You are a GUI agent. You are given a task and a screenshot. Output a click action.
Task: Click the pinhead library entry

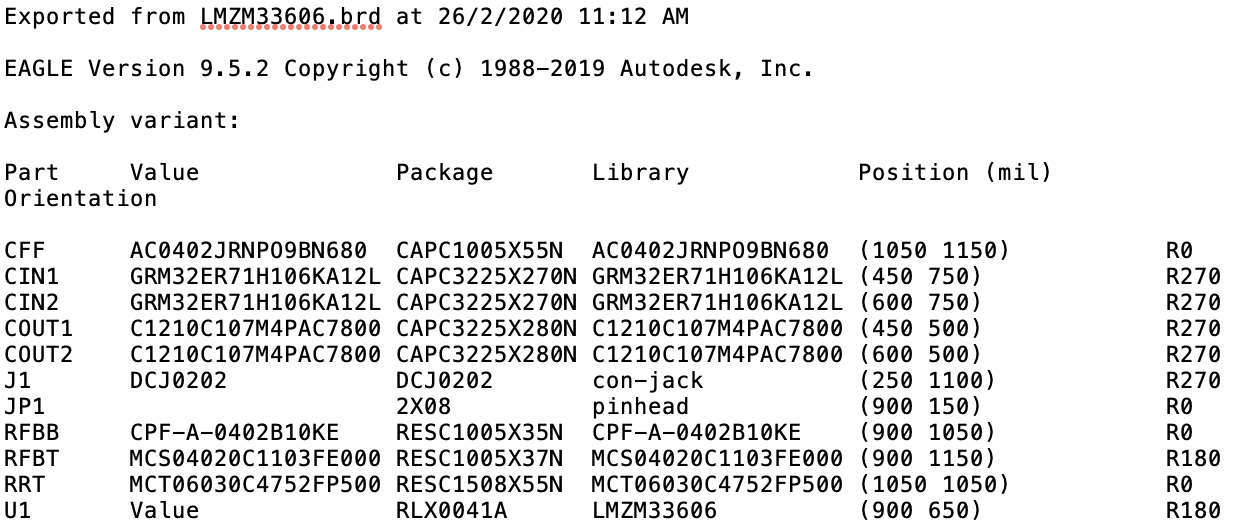(x=640, y=406)
